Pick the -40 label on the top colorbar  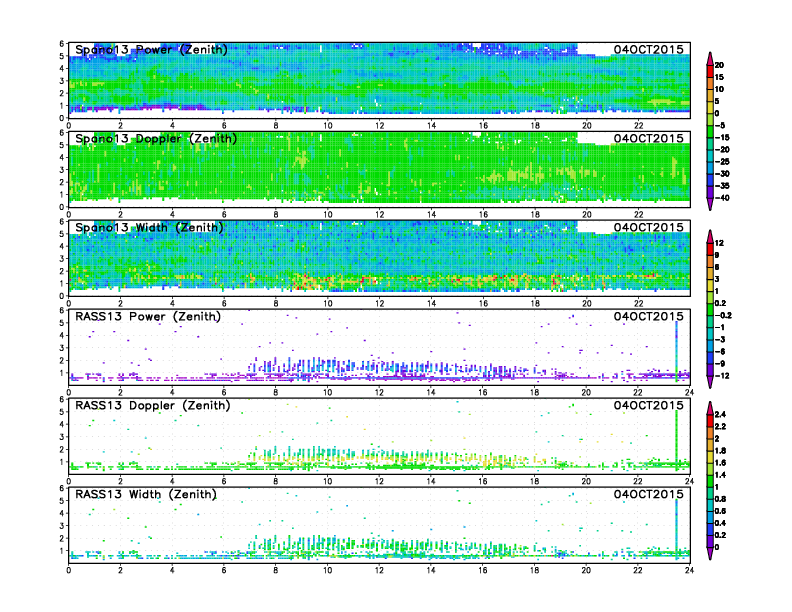click(x=722, y=197)
